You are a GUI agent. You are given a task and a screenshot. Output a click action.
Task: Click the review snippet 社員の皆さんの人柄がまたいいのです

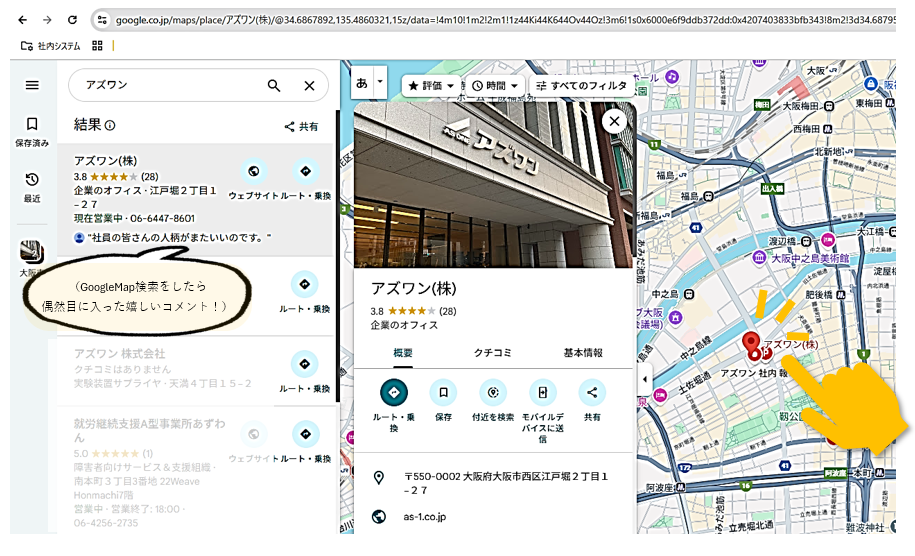point(180,237)
